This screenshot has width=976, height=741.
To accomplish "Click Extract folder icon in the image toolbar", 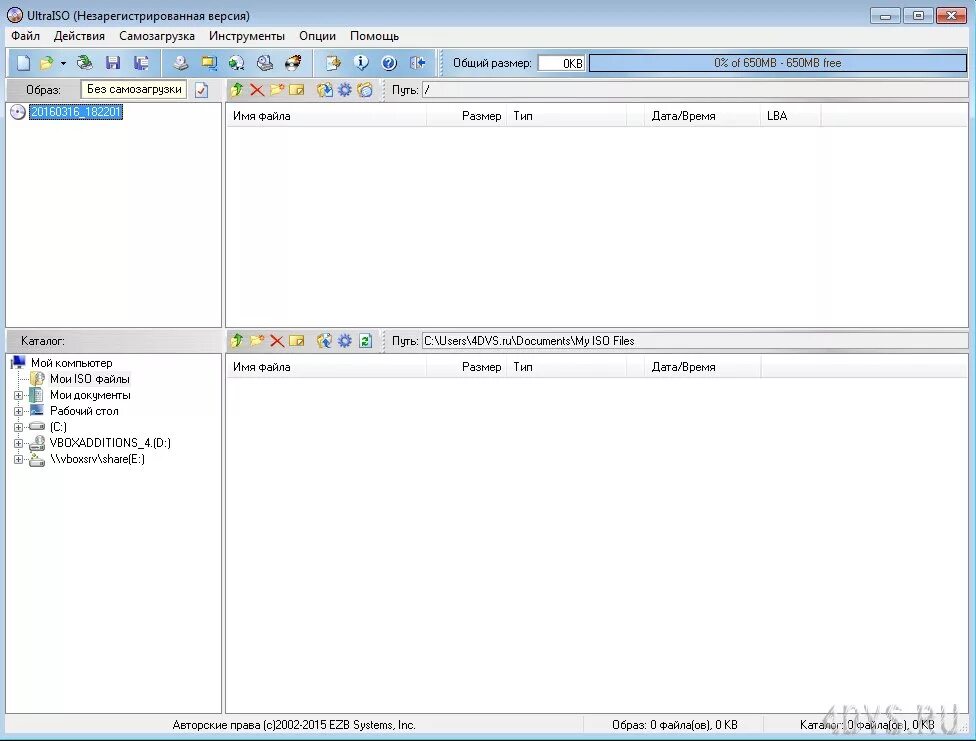I will click(324, 90).
